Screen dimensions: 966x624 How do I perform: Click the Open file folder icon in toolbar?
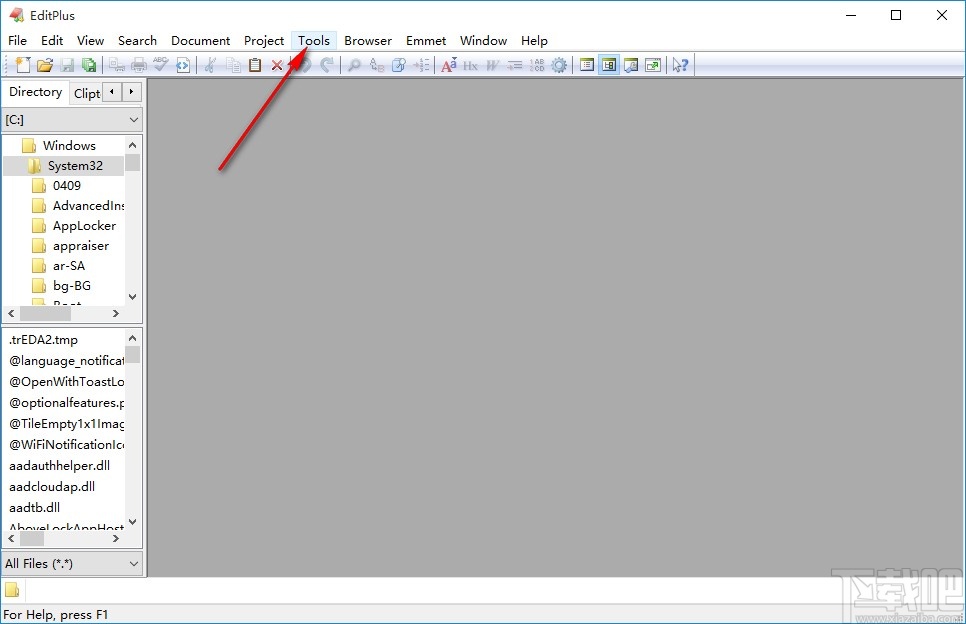click(x=45, y=65)
